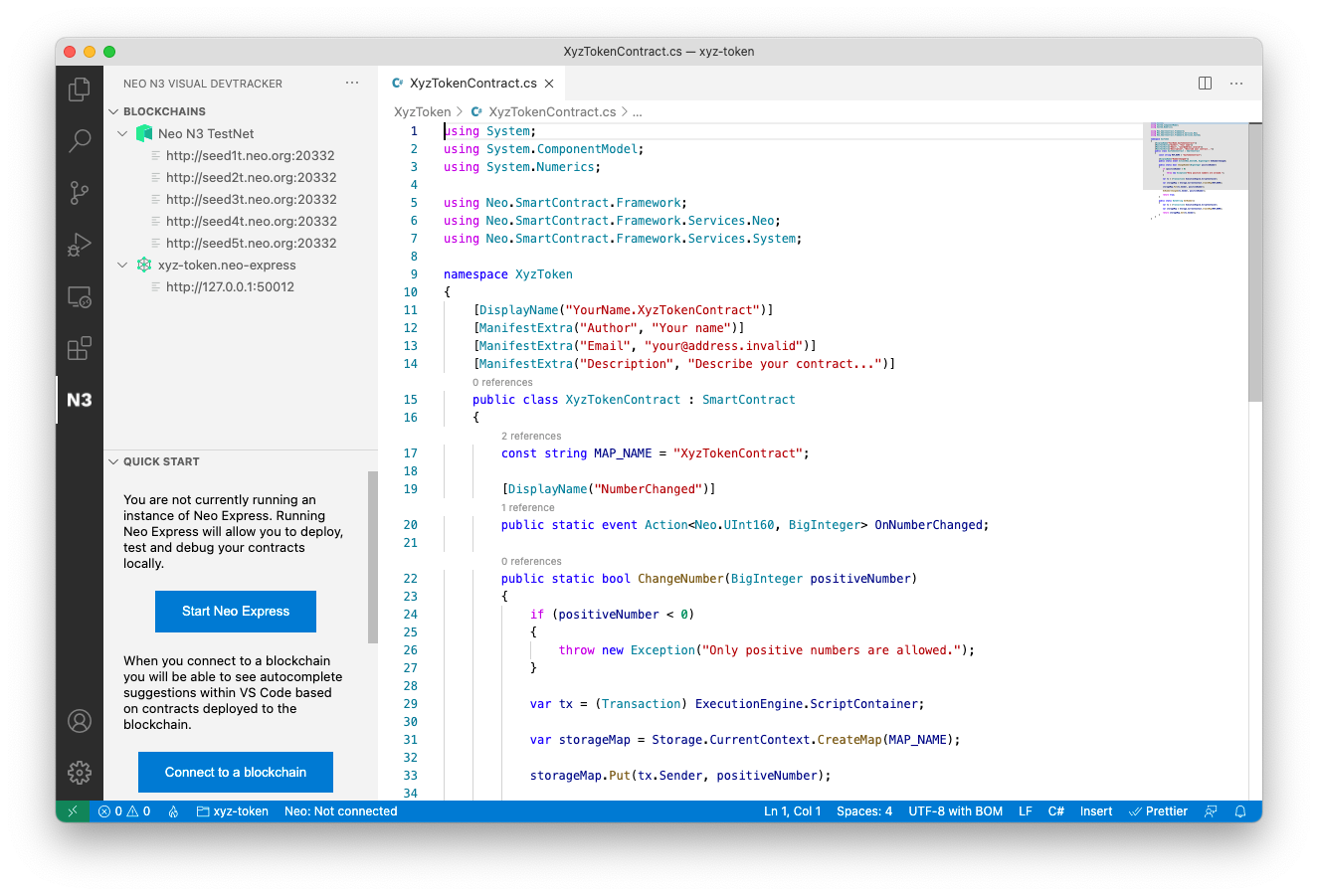Click Ln 1, Col 1 position indicator
Image resolution: width=1318 pixels, height=896 pixels.
coord(793,811)
